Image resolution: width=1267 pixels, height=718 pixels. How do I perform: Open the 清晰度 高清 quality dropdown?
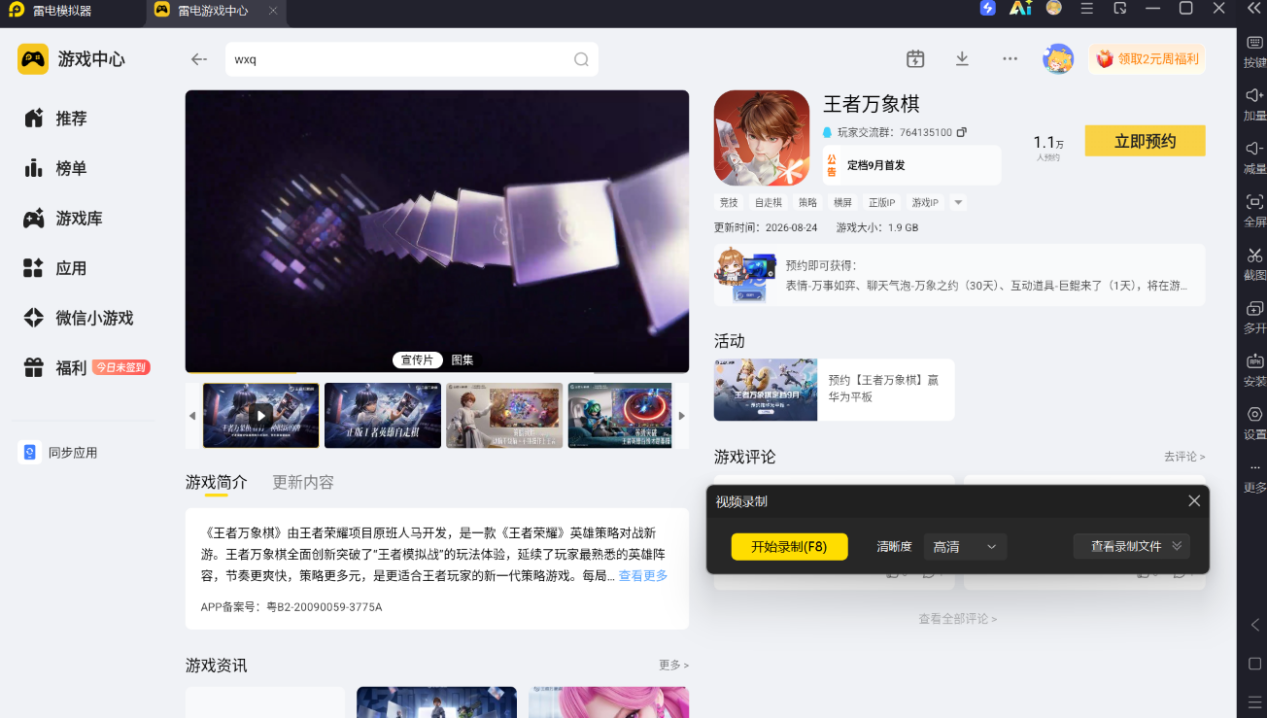coord(965,546)
